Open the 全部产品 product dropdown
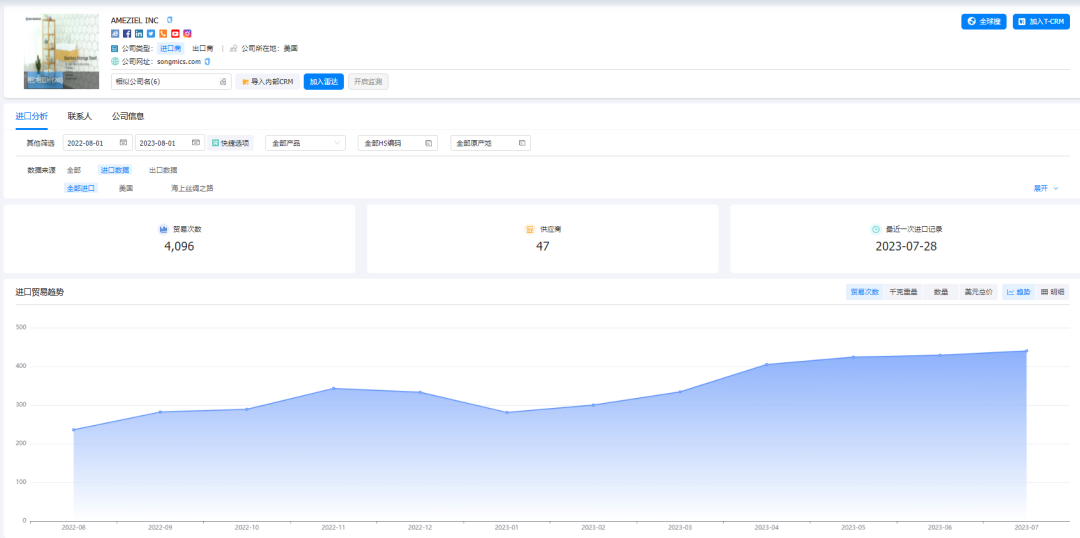Viewport: 1080px width, 538px height. 306,143
